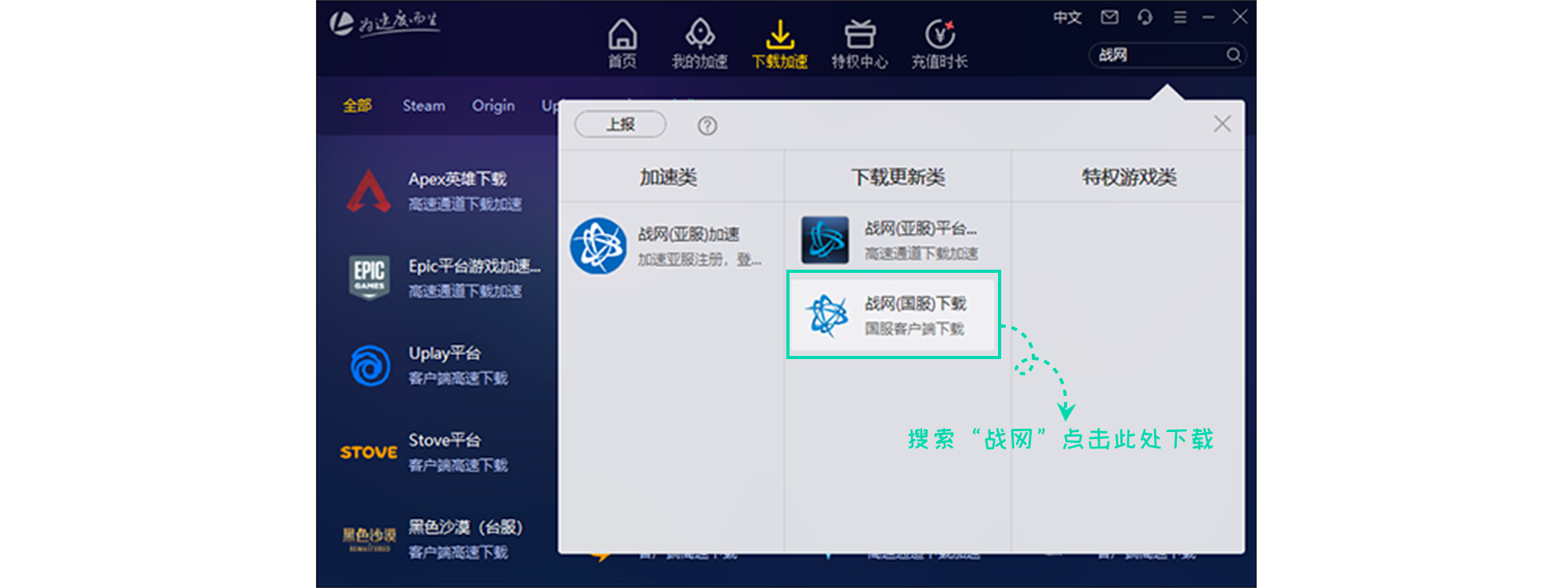The height and width of the screenshot is (588, 1568).
Task: Click Stove平台 entry text
Action: point(445,440)
